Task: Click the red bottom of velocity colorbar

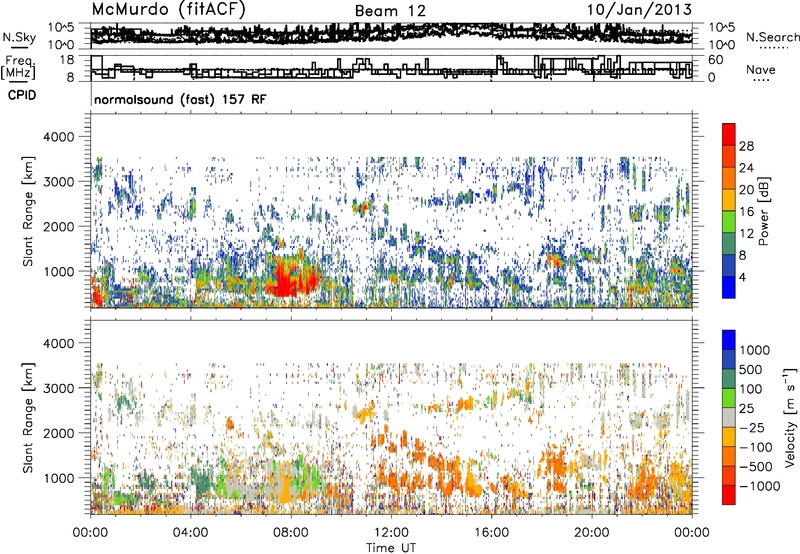Action: click(729, 495)
